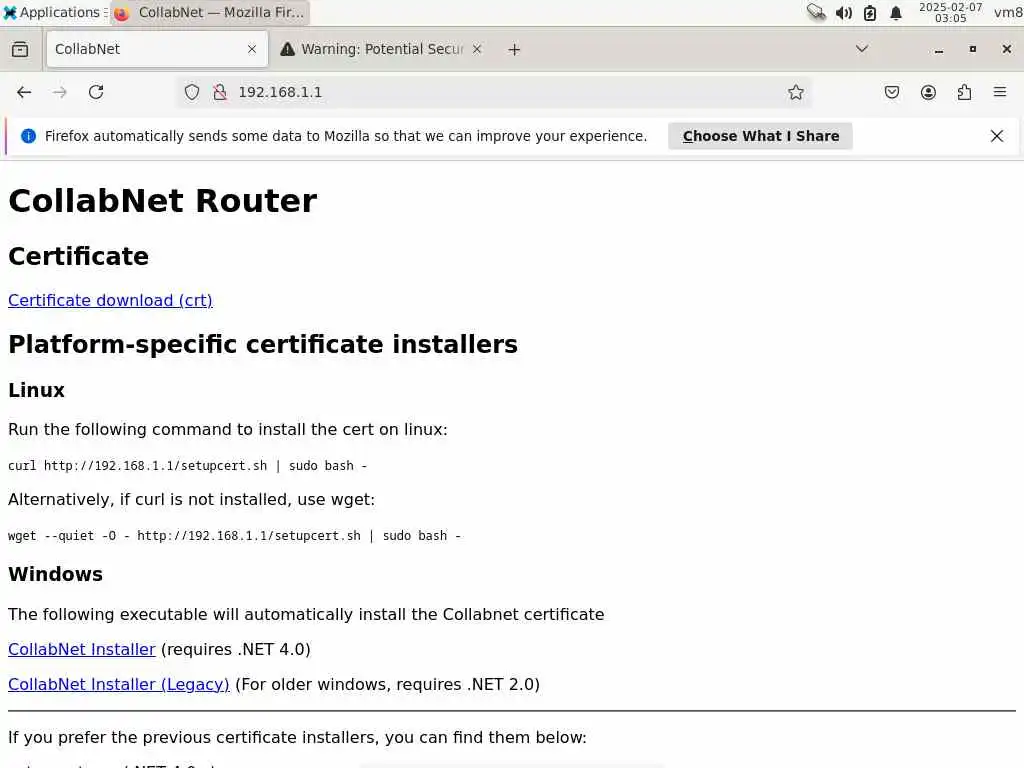Close the Warning: Potential Security tab

(x=477, y=49)
